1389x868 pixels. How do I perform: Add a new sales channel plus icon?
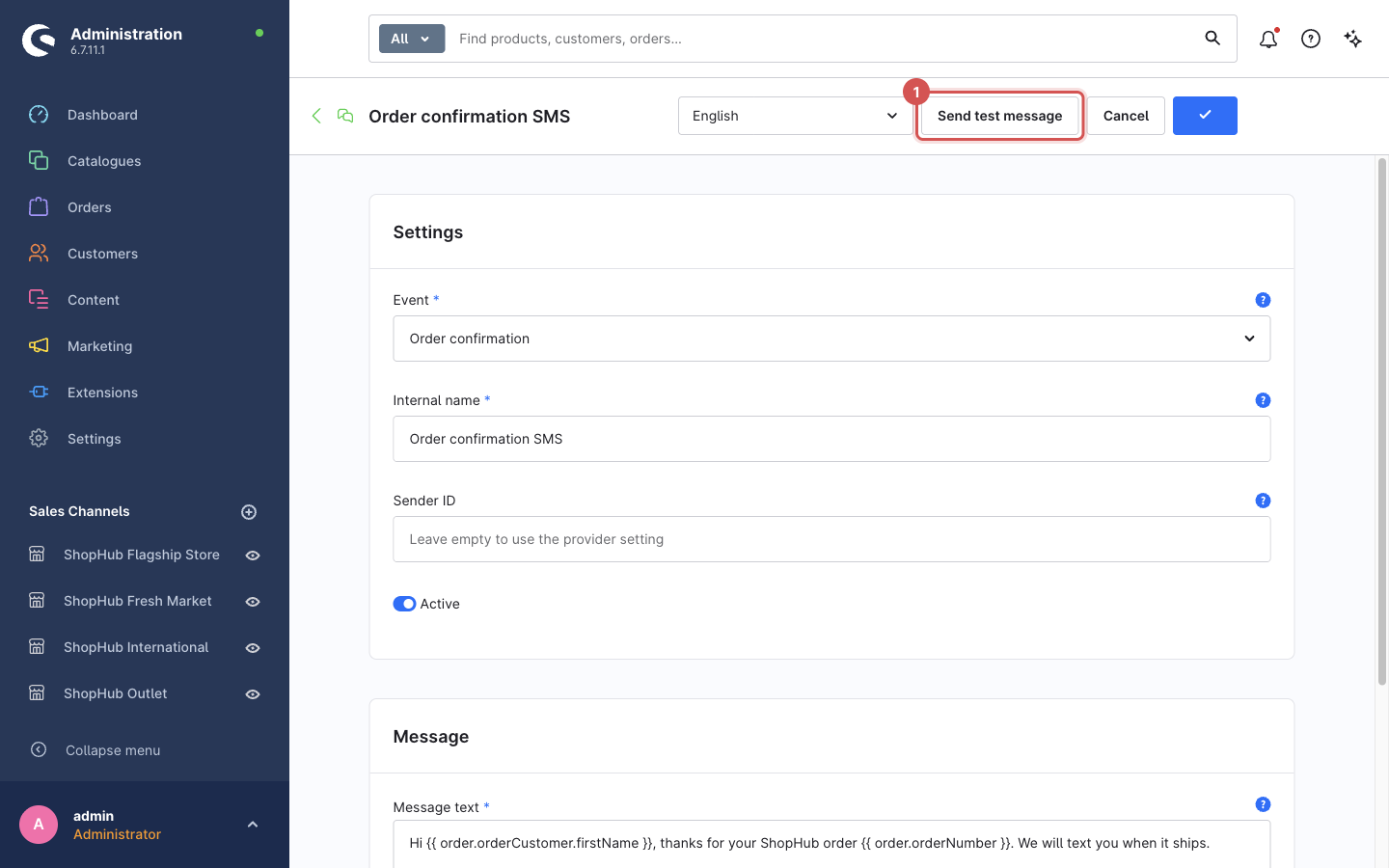249,512
